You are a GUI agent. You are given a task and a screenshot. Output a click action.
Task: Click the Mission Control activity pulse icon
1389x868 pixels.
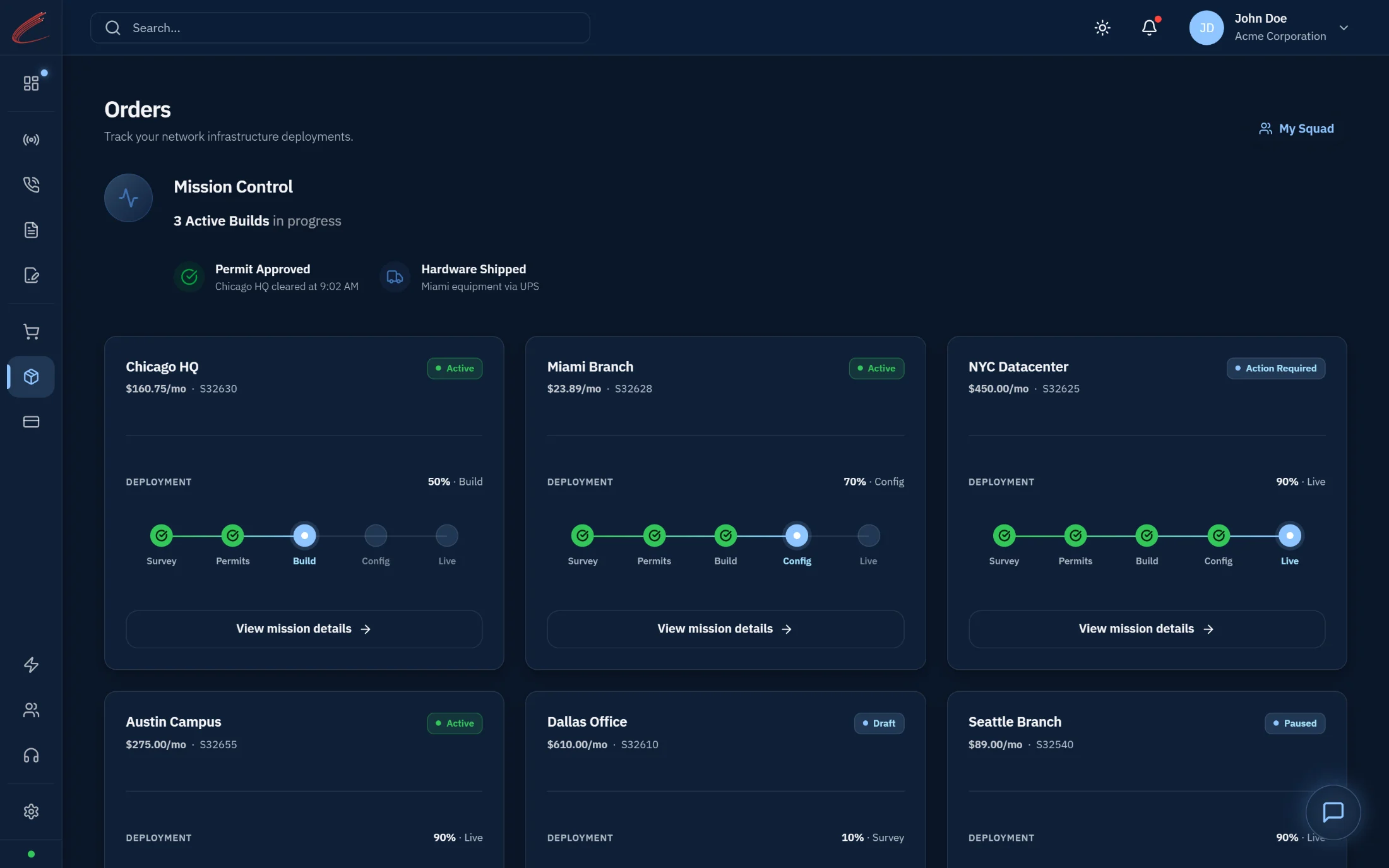pos(128,198)
